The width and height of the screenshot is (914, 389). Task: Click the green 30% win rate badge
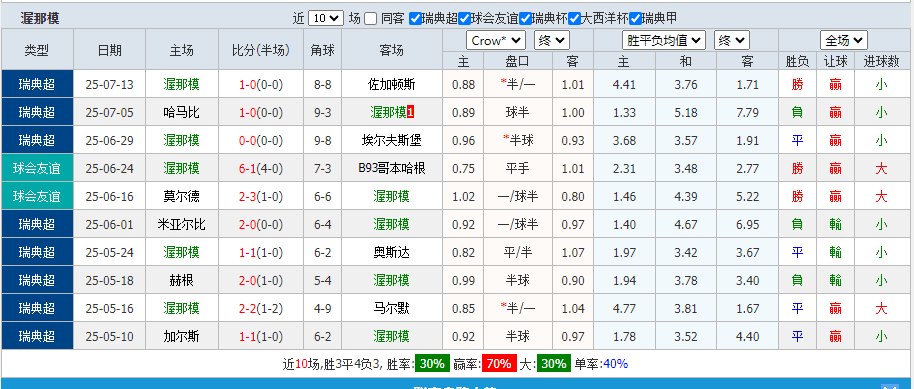432,364
